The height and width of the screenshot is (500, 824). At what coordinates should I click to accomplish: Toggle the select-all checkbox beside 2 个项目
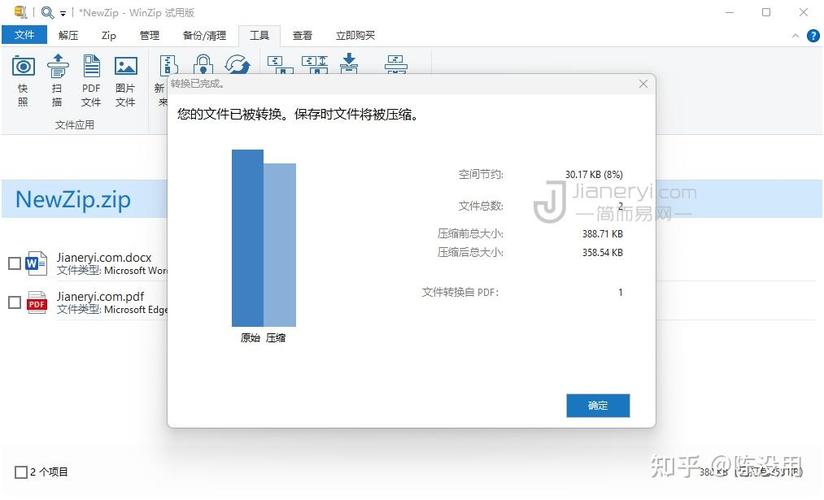coord(21,472)
